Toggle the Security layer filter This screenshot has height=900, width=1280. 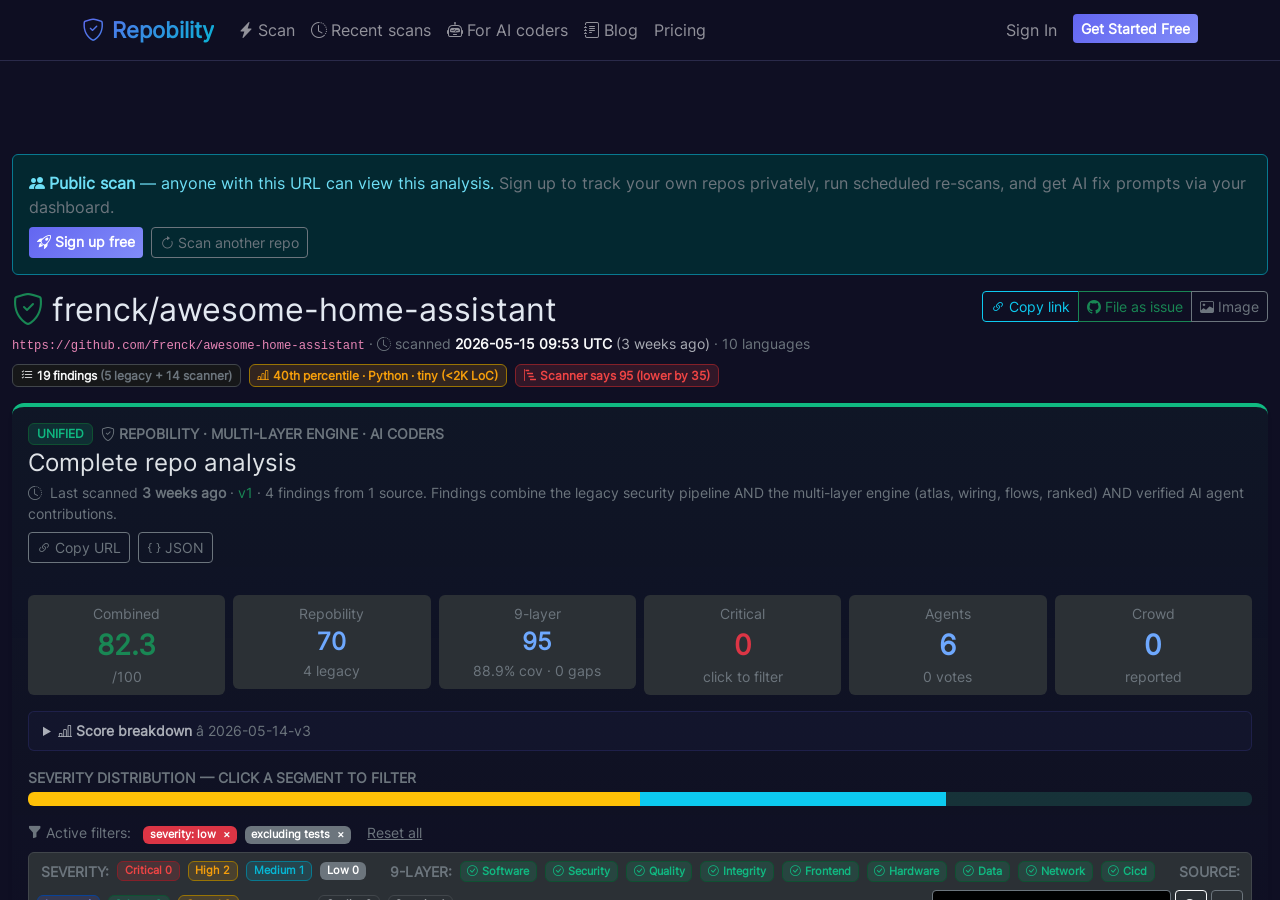582,871
